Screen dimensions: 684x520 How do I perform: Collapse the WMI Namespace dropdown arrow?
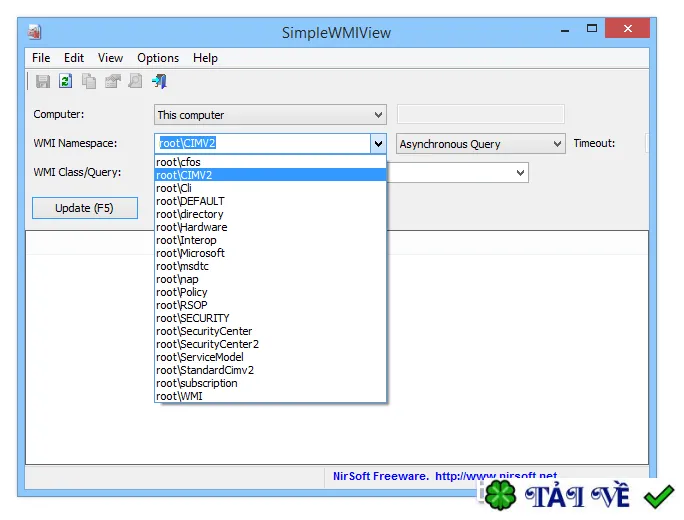378,144
